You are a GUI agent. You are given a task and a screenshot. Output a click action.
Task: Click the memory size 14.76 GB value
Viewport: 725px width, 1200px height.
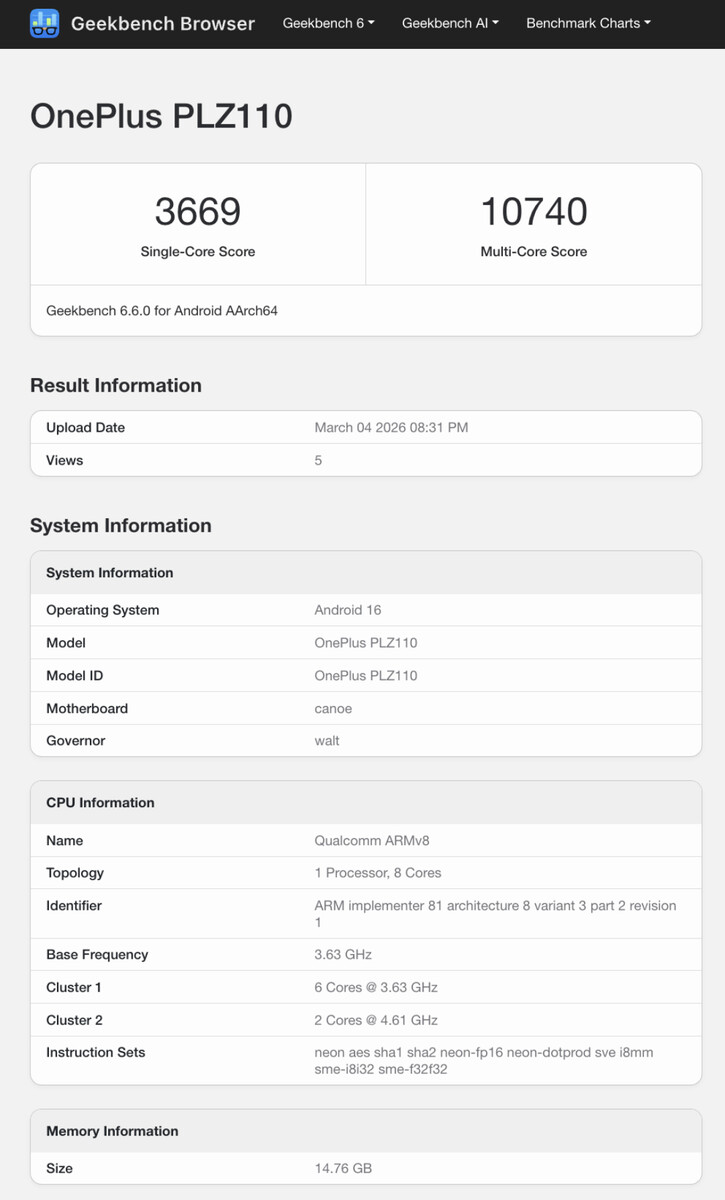pos(343,1168)
